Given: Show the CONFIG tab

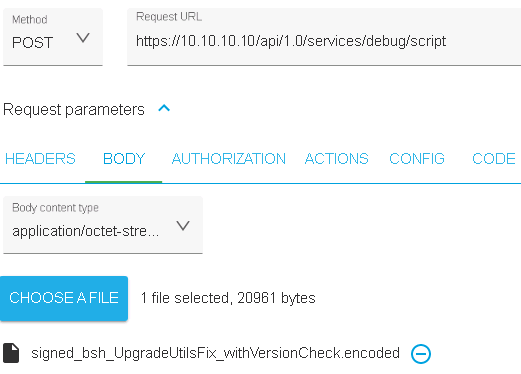Looking at the screenshot, I should click(417, 159).
